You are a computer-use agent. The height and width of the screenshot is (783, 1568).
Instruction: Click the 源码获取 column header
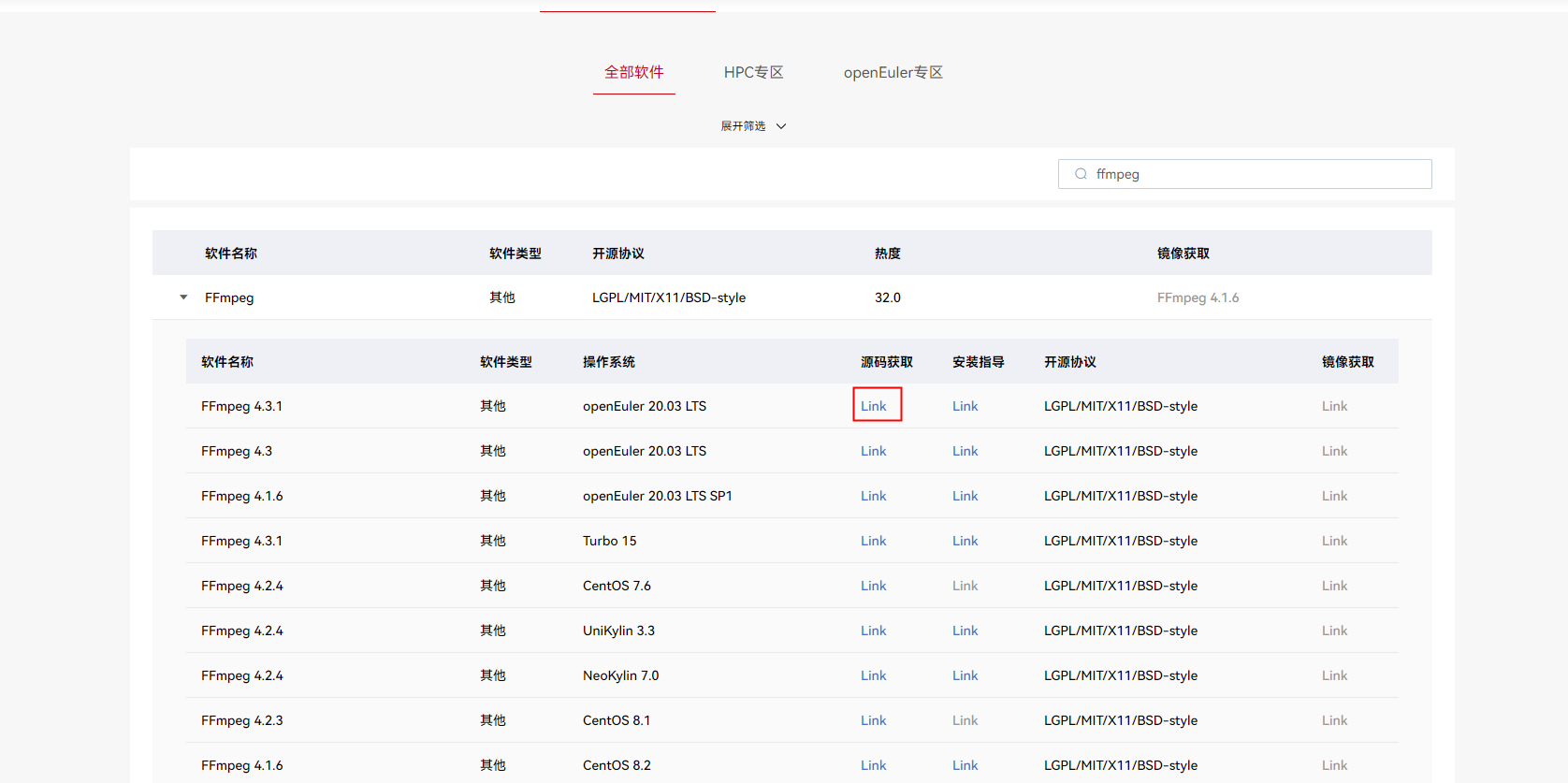coord(887,362)
